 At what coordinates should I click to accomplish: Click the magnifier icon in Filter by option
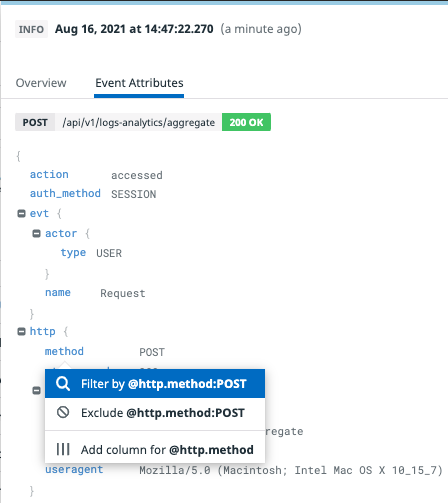point(63,383)
